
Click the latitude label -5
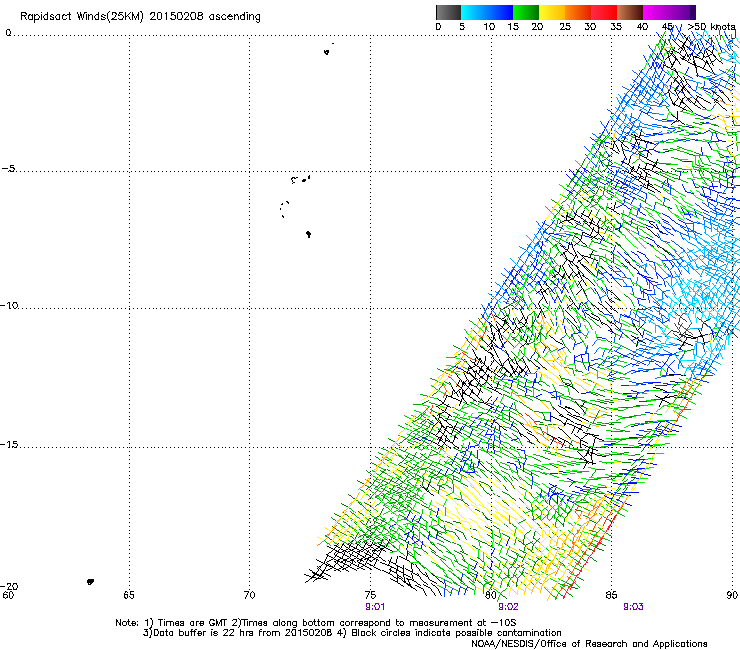click(9, 169)
